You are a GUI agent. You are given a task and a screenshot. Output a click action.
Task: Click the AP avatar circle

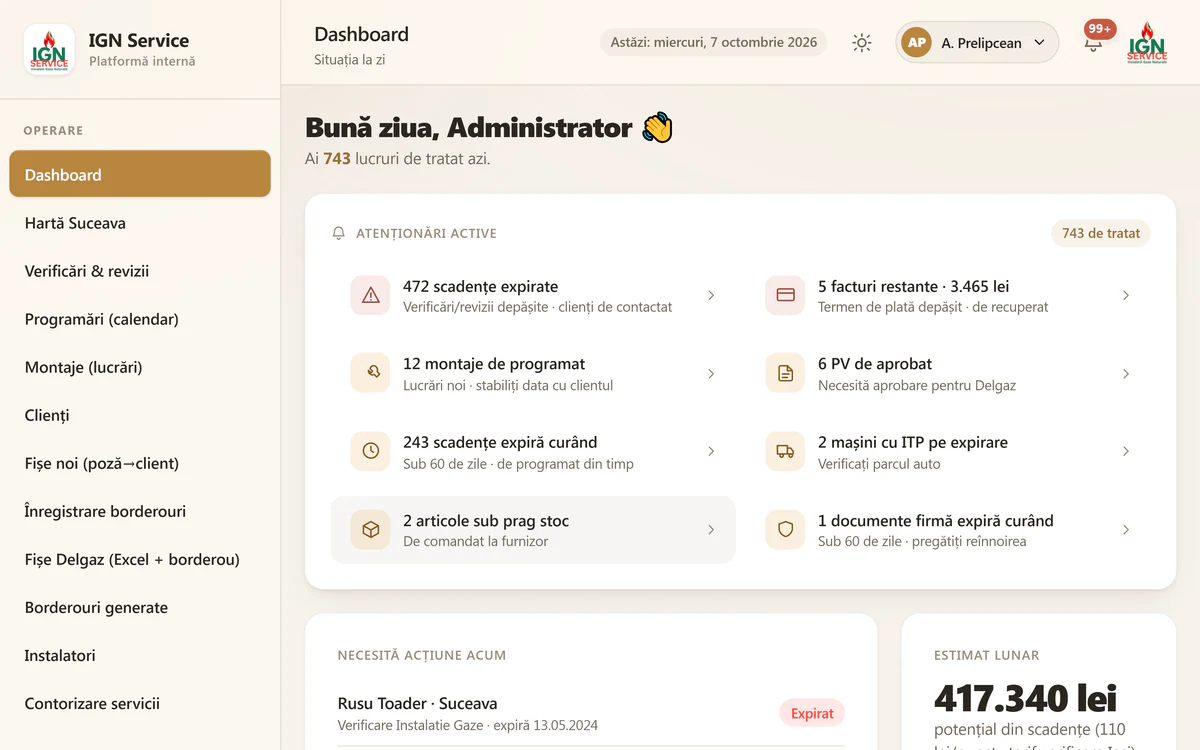tap(916, 43)
